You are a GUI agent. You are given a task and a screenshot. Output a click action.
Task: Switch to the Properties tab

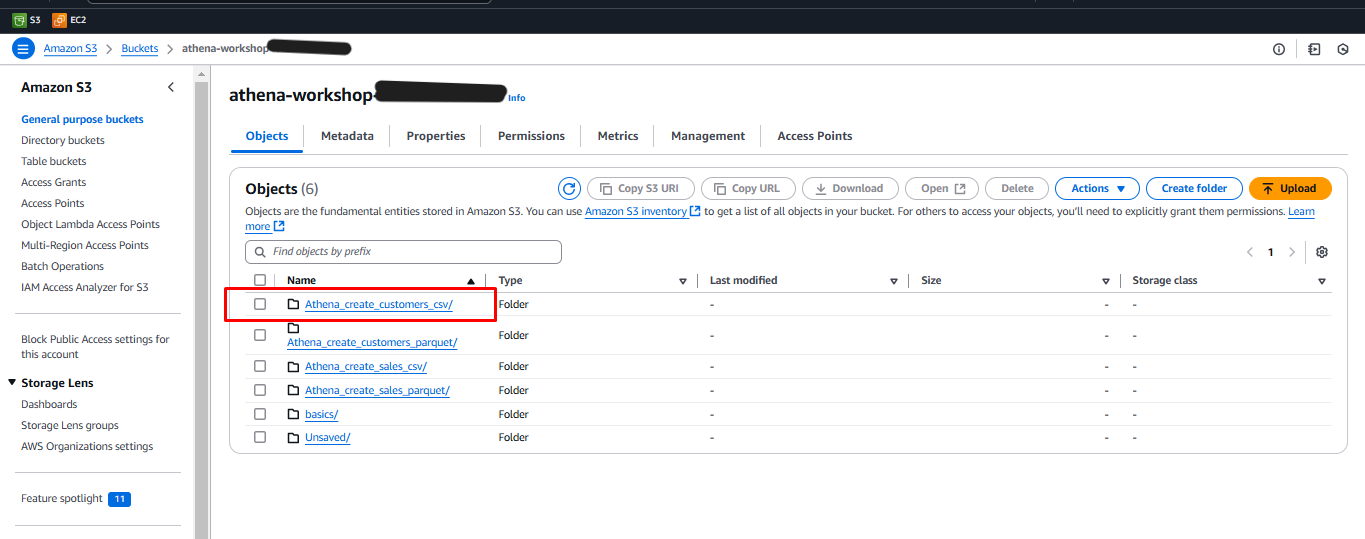(435, 136)
